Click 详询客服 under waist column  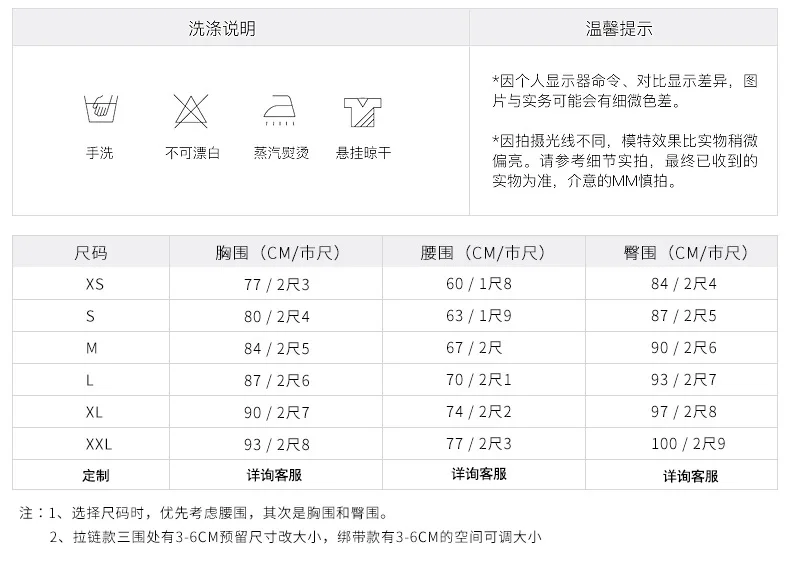coord(479,474)
